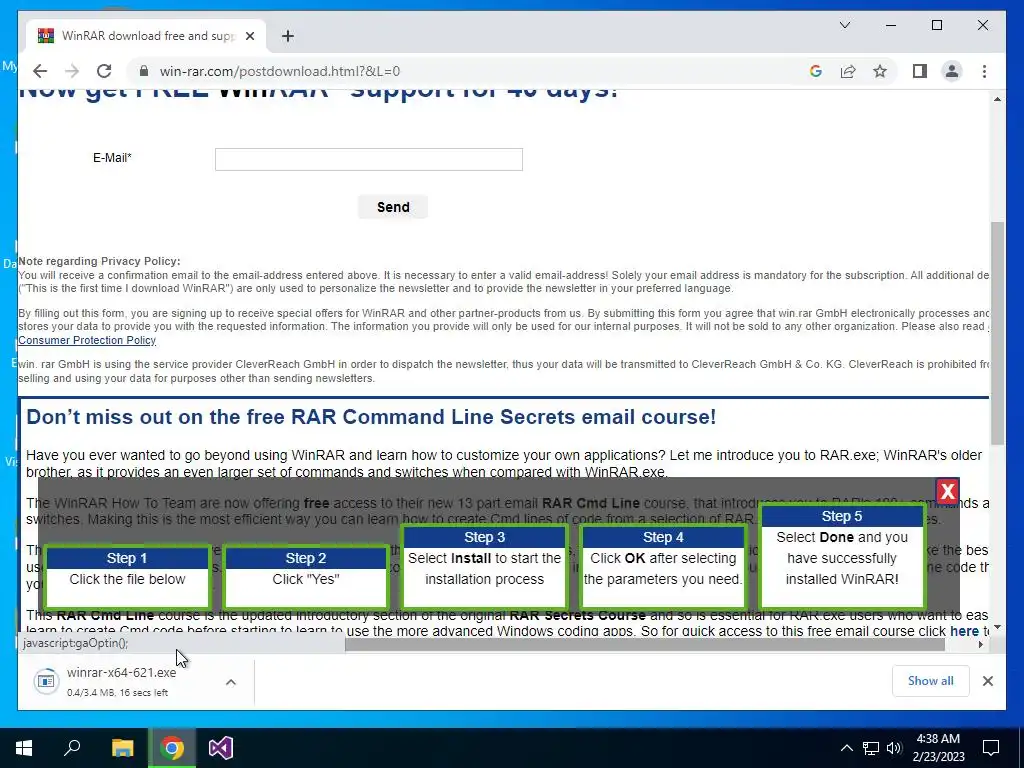
Task: Expand download options chevron for winrar file
Action: pos(231,682)
